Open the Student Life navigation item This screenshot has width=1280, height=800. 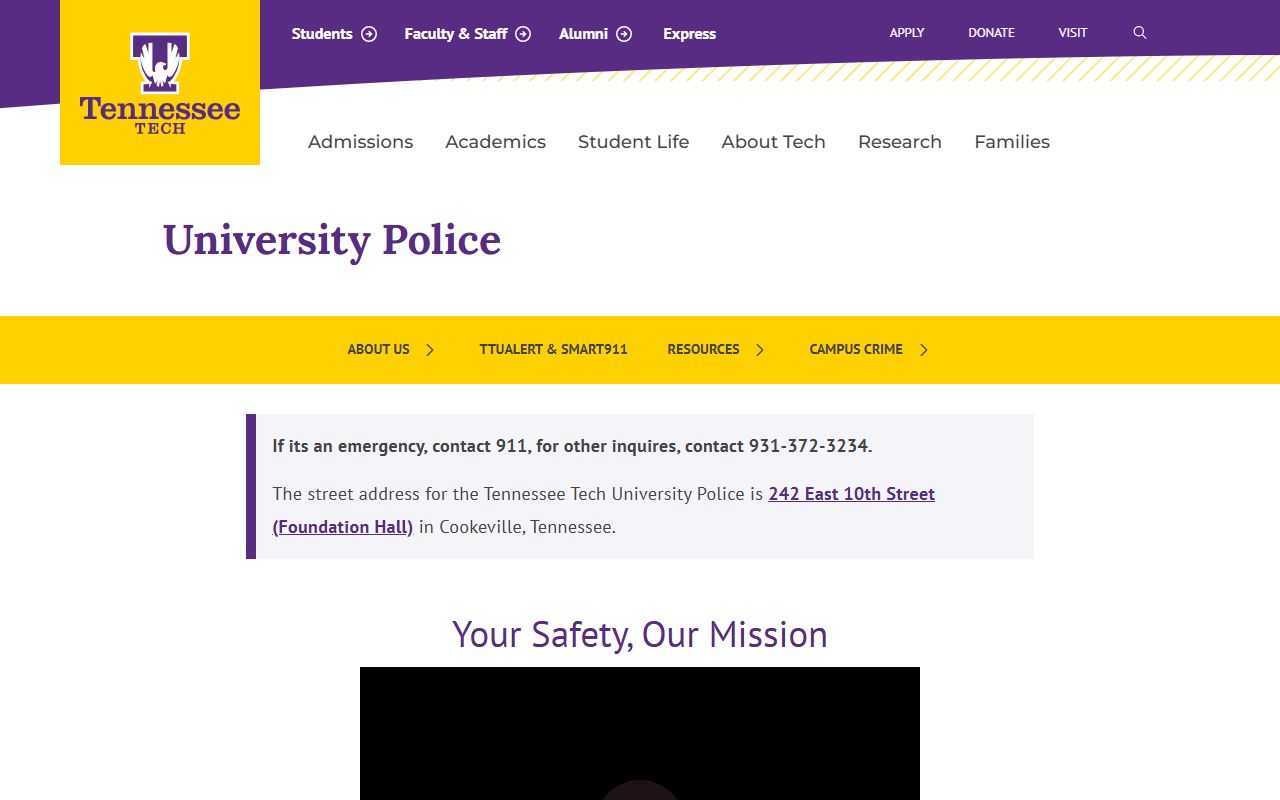click(x=634, y=142)
